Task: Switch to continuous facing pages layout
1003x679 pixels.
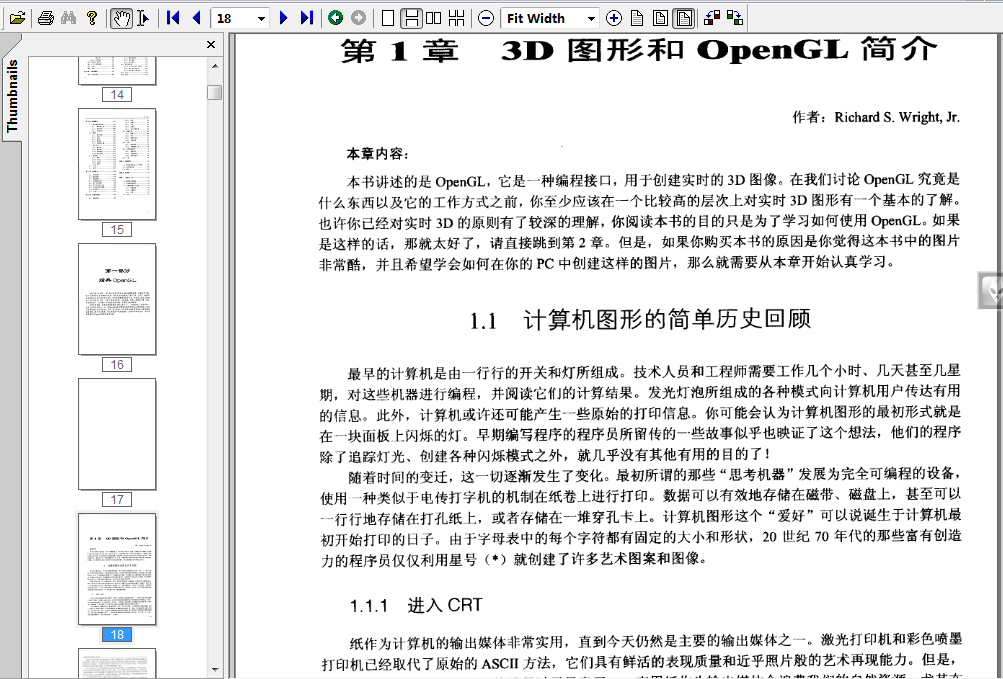Action: pyautogui.click(x=457, y=18)
